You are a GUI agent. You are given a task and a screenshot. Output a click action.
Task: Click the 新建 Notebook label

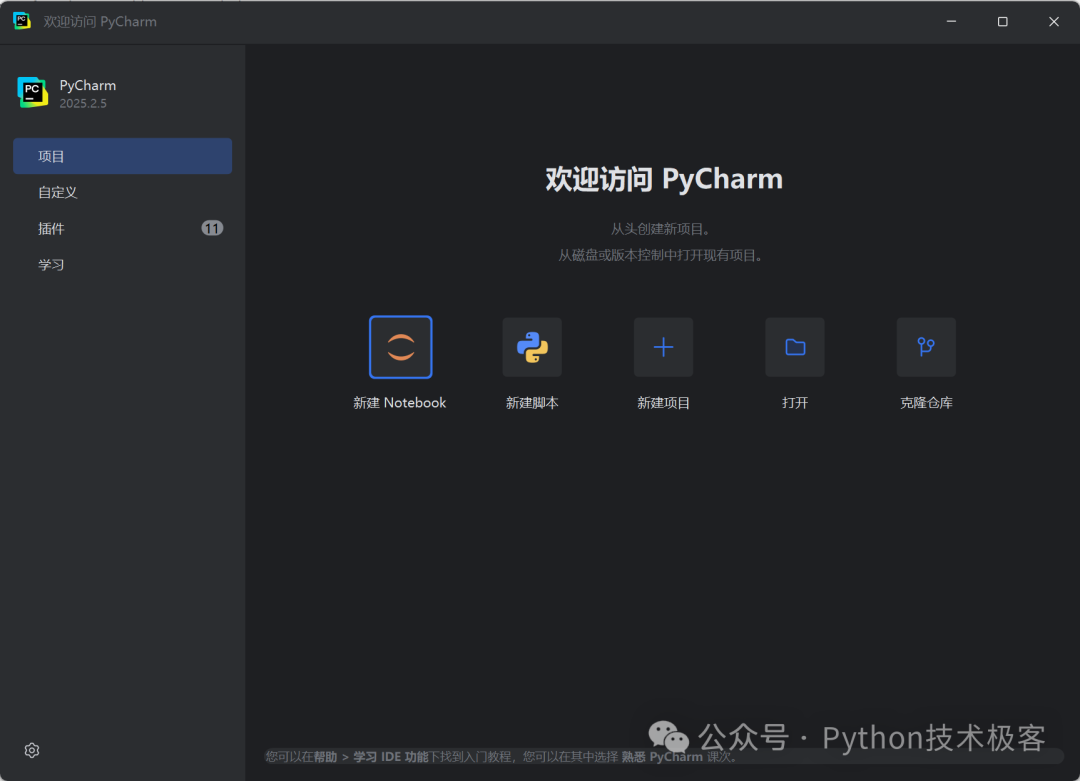(x=399, y=403)
